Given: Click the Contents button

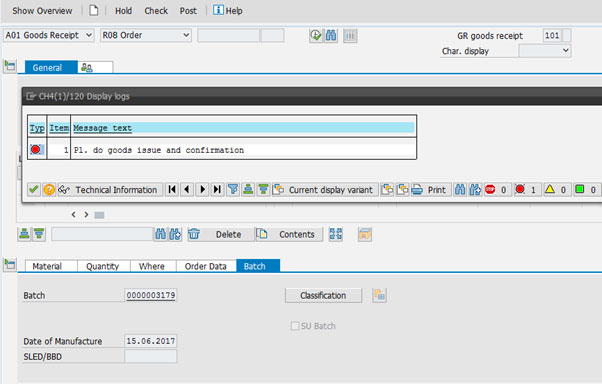Looking at the screenshot, I should coord(289,234).
